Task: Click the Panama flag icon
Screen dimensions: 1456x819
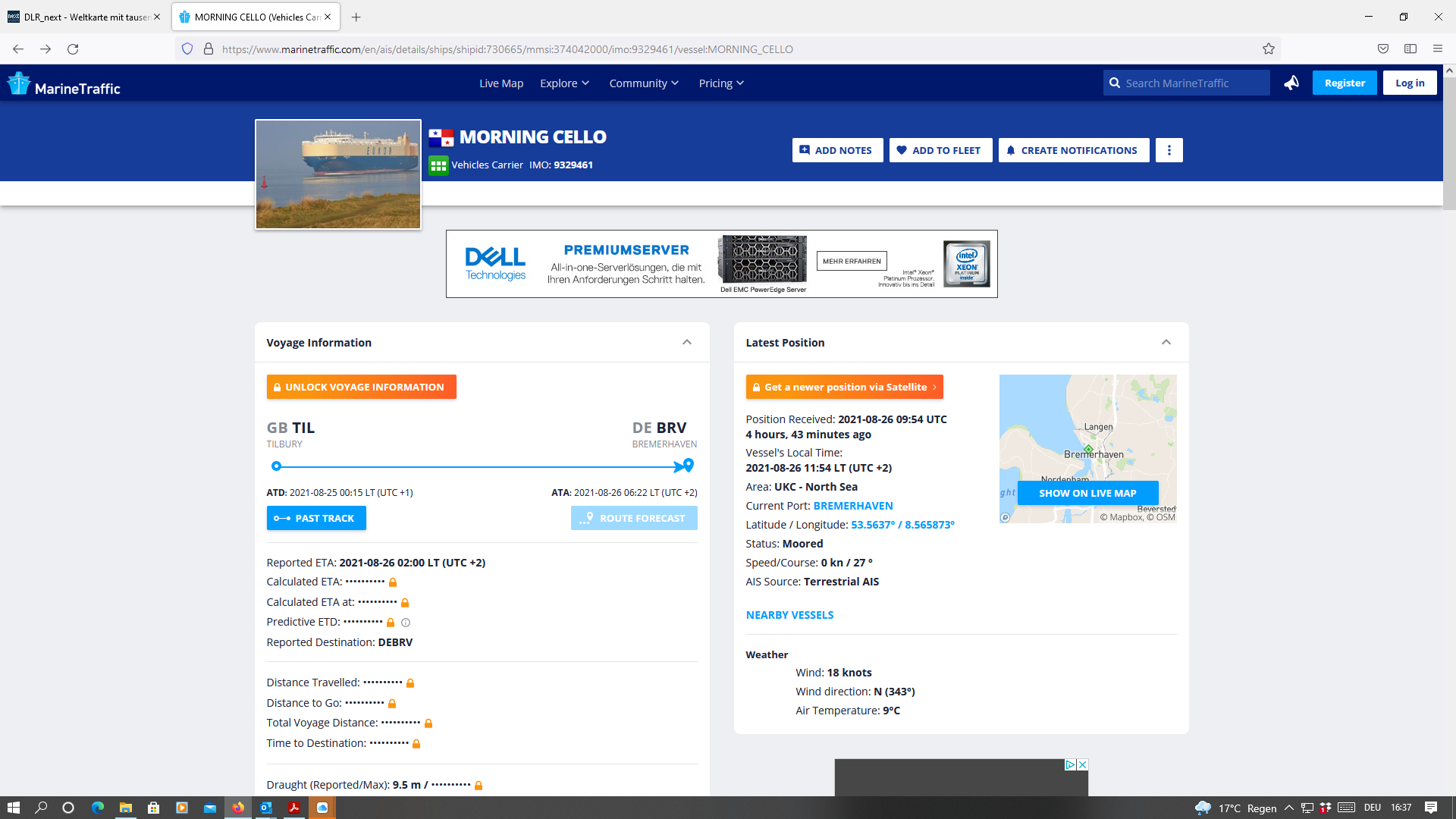Action: [441, 137]
